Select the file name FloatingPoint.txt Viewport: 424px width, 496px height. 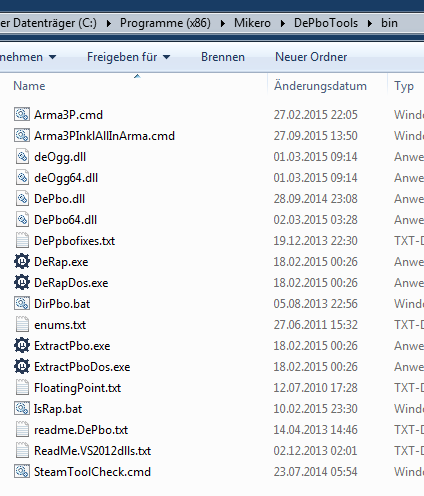pyautogui.click(x=77, y=388)
